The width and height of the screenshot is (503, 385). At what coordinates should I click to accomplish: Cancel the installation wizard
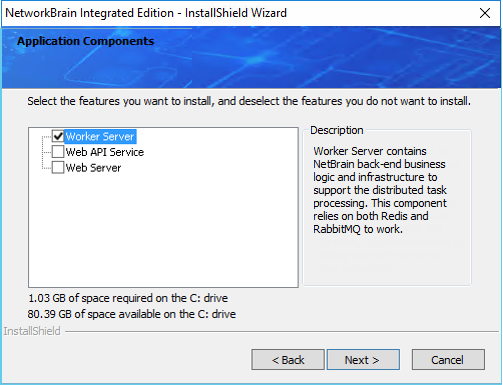pyautogui.click(x=448, y=360)
